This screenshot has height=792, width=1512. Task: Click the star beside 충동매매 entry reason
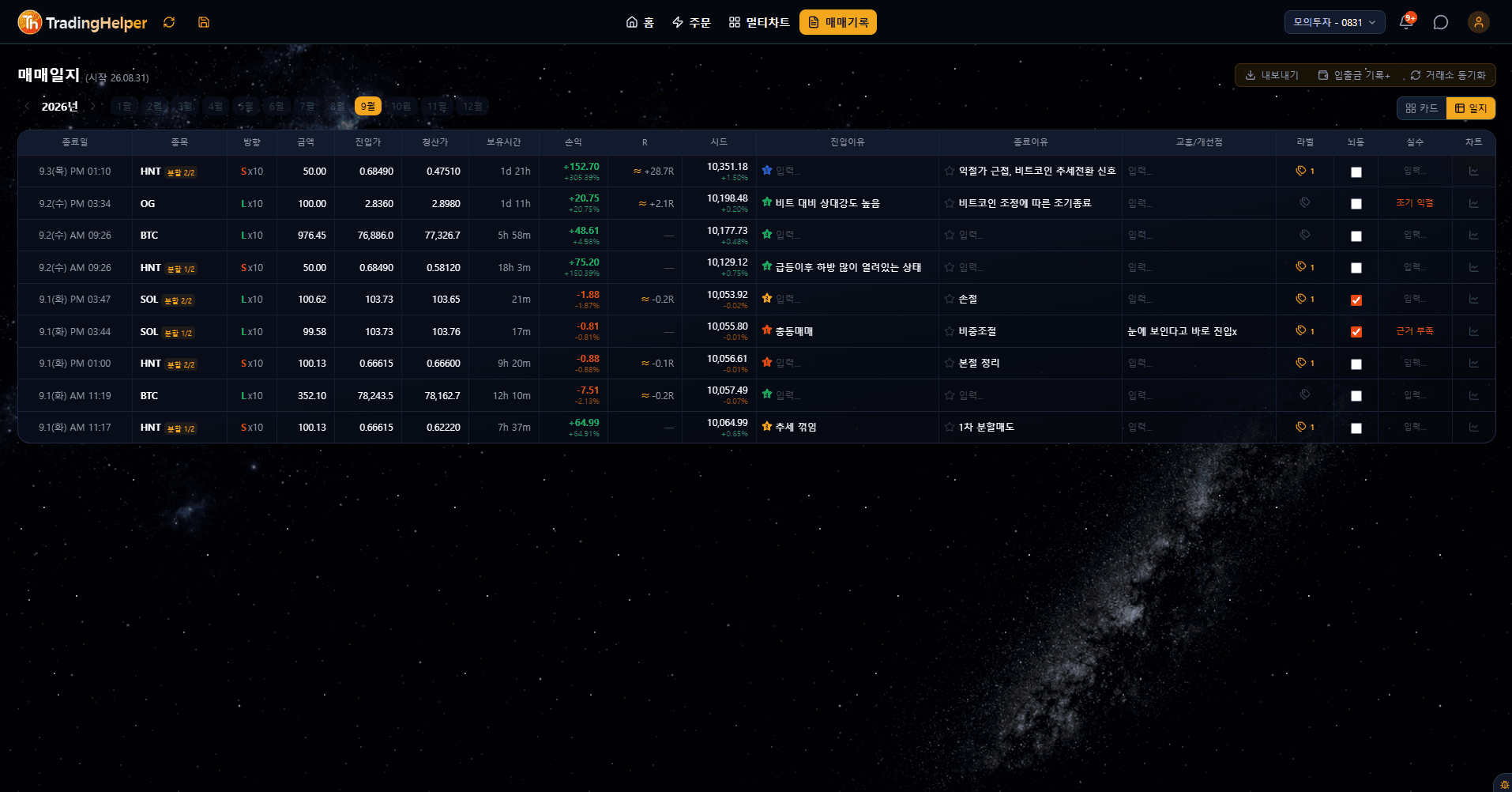(x=766, y=330)
